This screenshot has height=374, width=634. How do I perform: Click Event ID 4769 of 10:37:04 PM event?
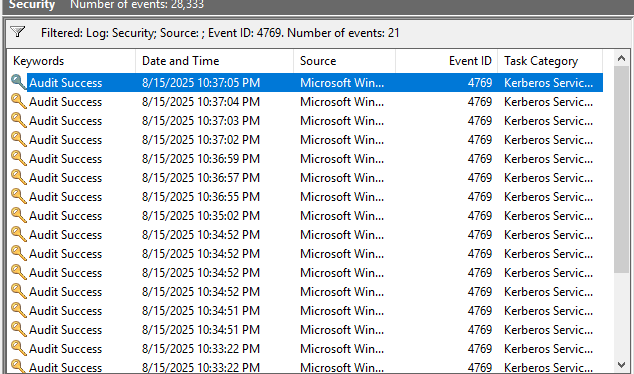point(480,102)
